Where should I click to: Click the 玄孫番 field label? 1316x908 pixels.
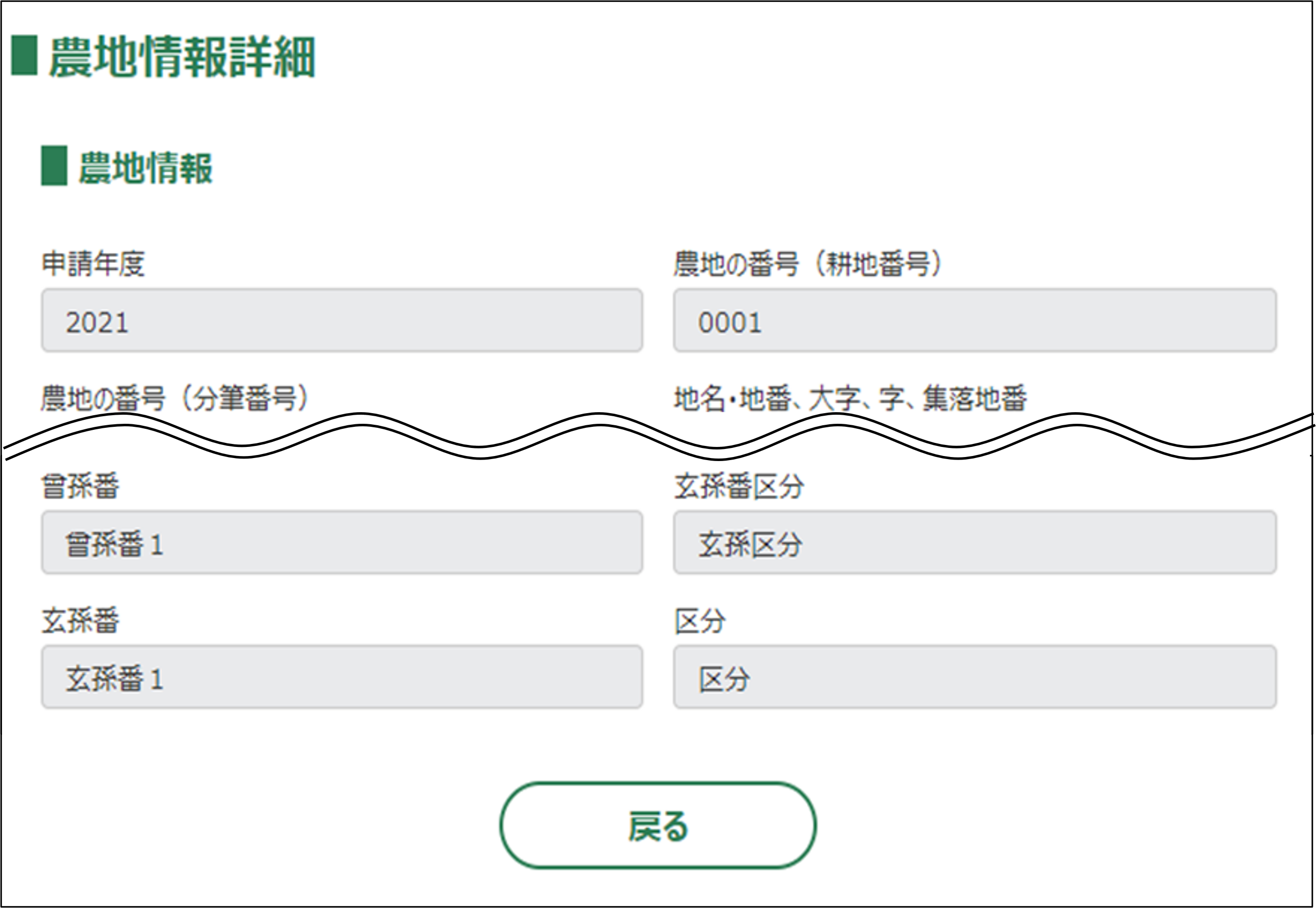click(80, 620)
